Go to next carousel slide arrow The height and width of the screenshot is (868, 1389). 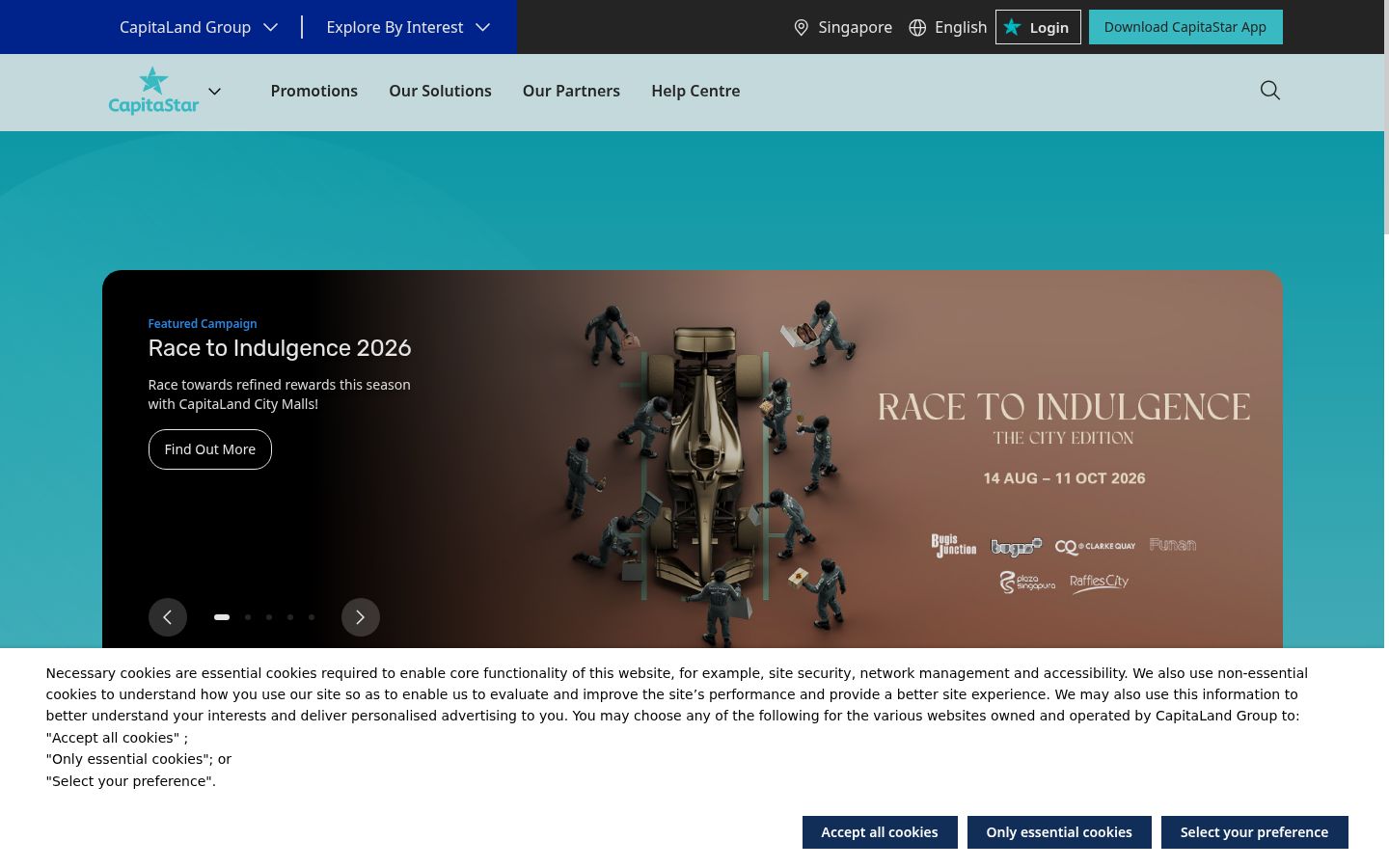click(361, 617)
